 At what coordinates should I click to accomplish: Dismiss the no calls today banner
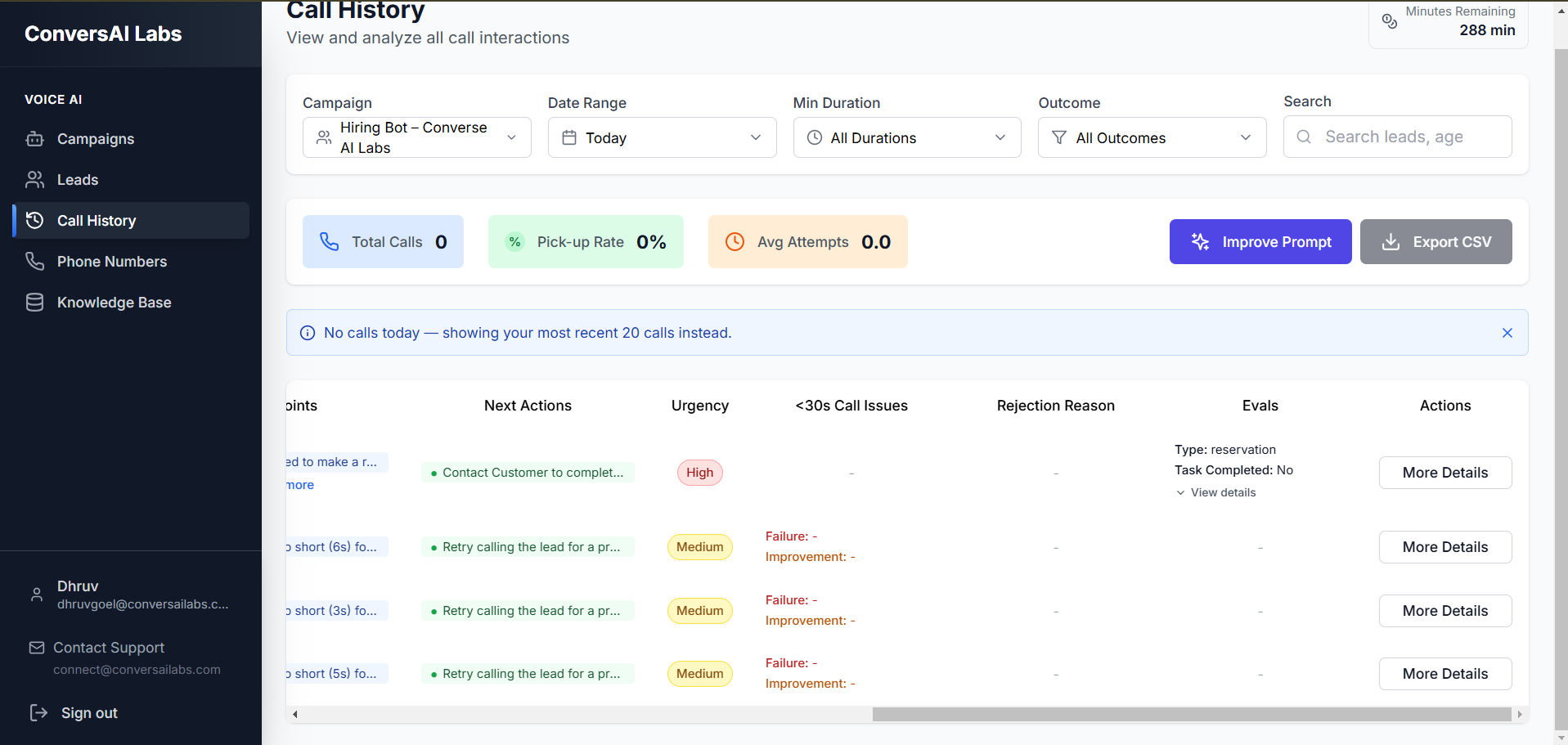coord(1507,333)
